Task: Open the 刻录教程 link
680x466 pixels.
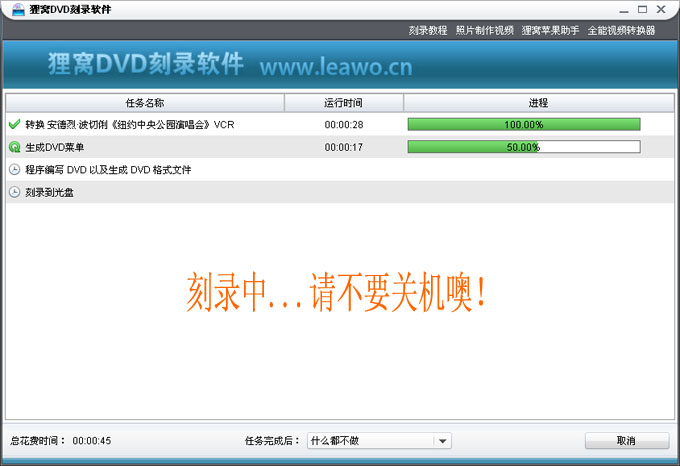Action: click(428, 30)
